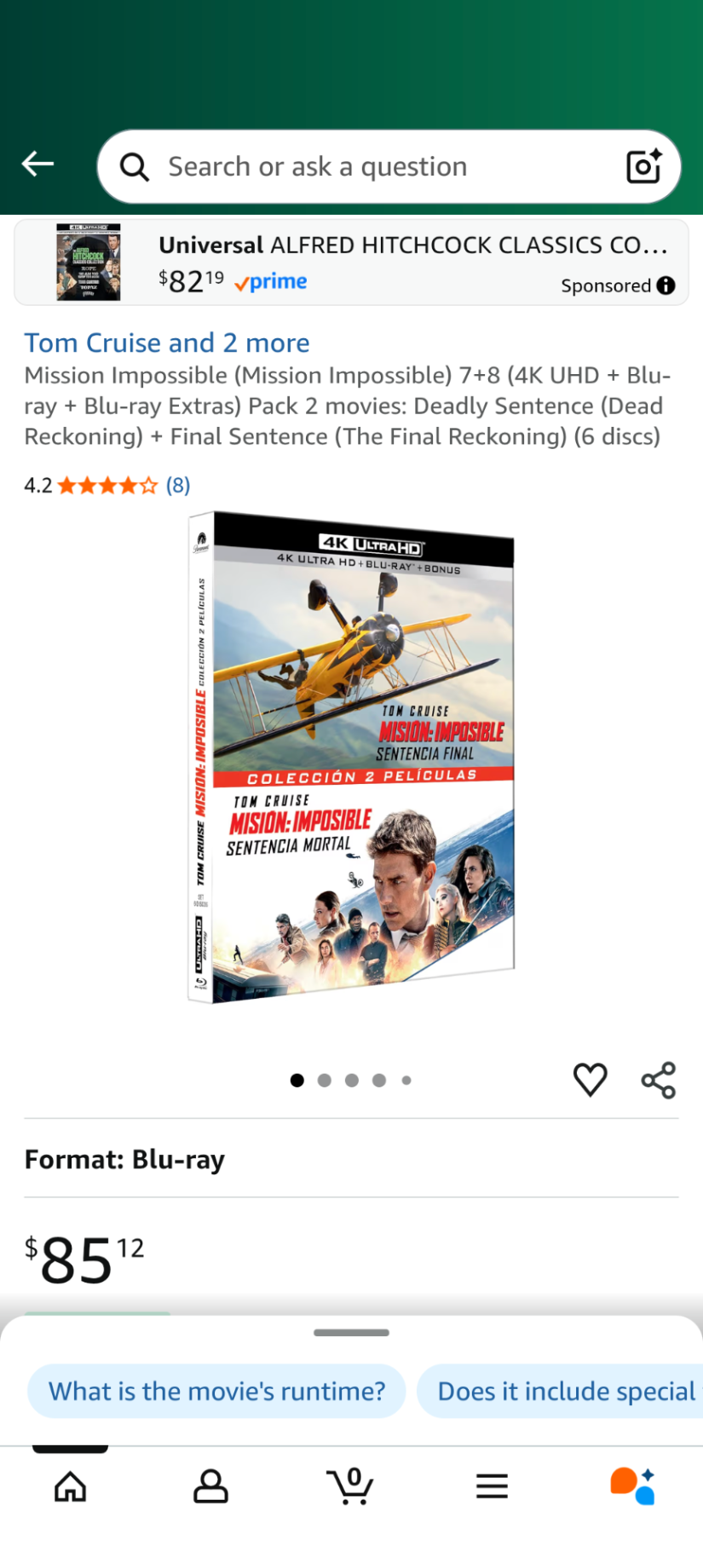The image size is (703, 1568).
Task: Open Tom Cruise and 2 more link
Action: tap(167, 343)
